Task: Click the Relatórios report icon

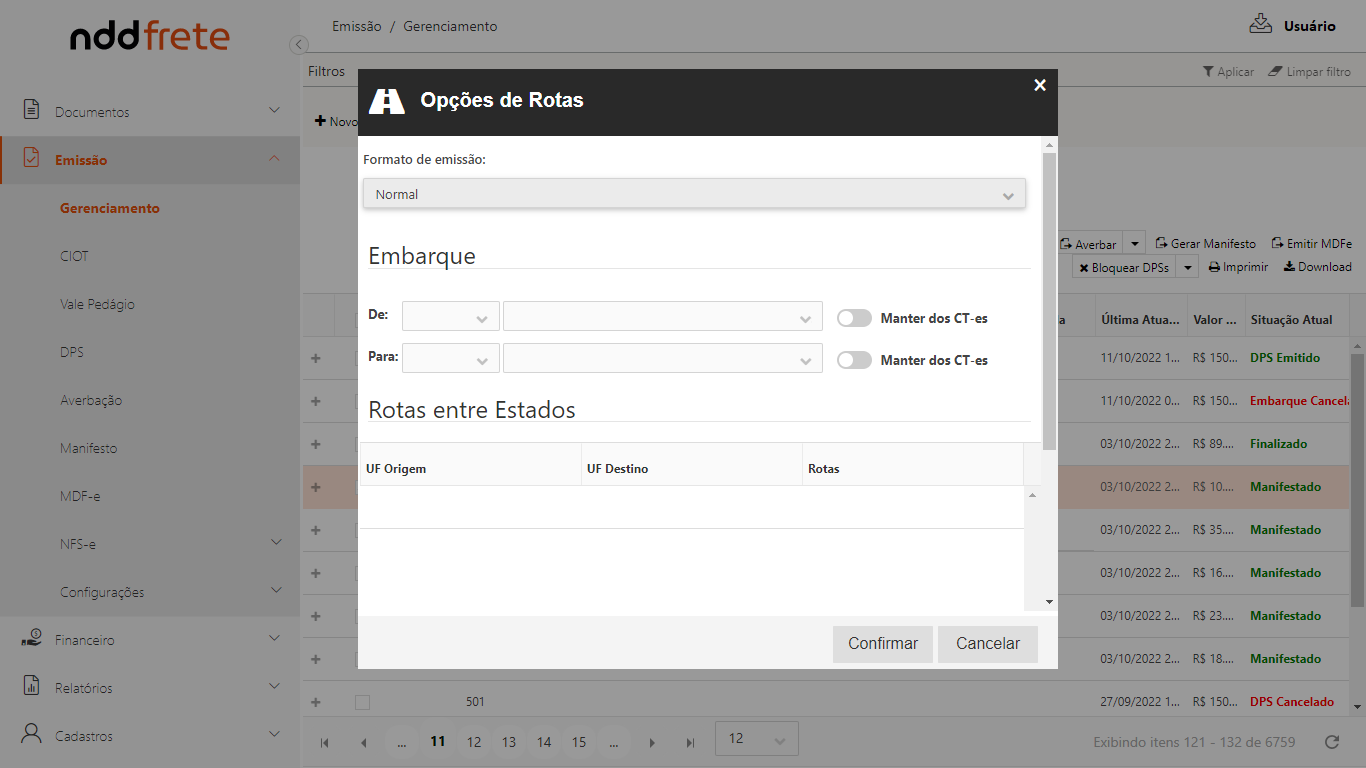Action: pyautogui.click(x=32, y=686)
